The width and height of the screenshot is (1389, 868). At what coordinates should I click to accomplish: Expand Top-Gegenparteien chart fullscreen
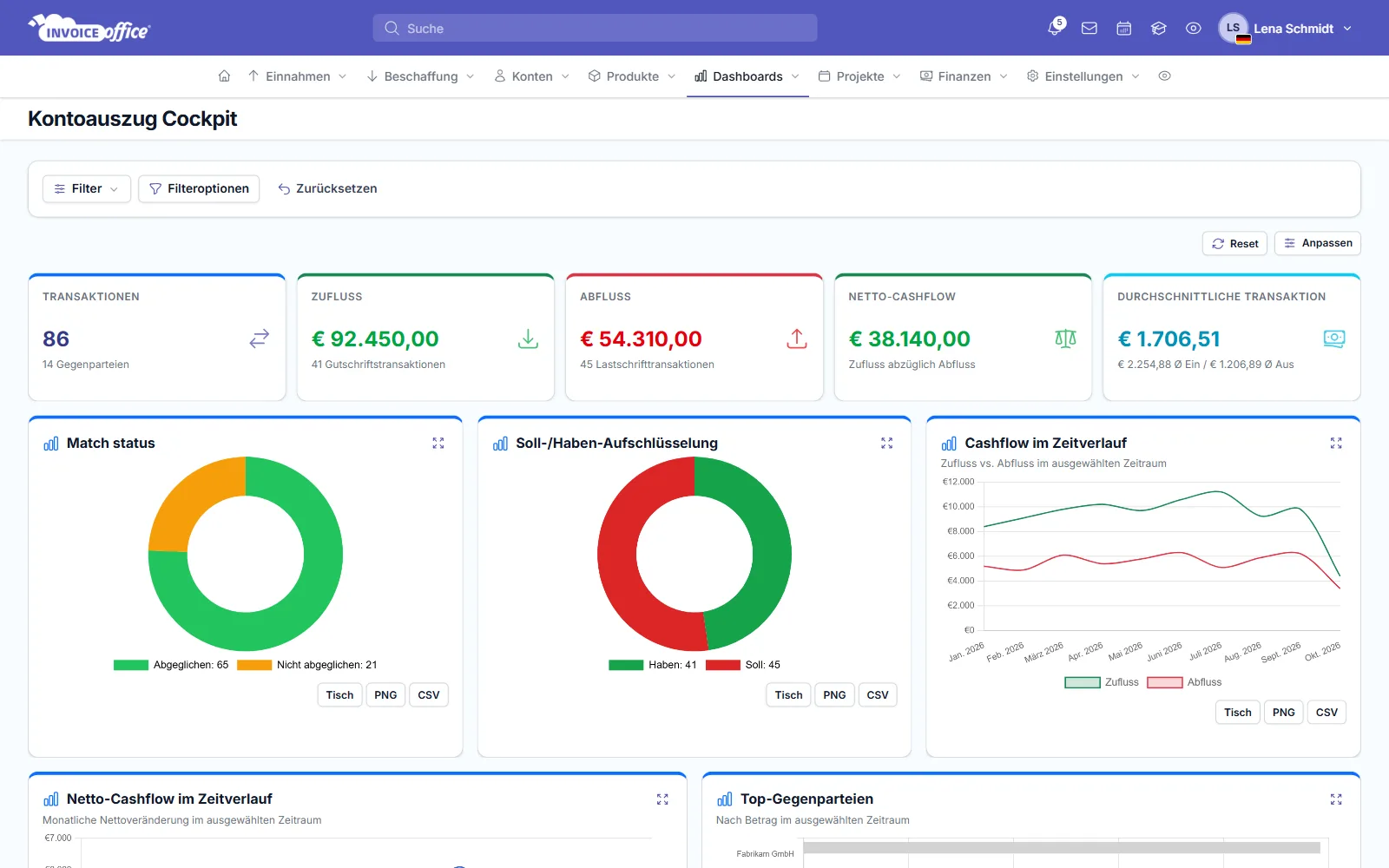click(x=1336, y=799)
